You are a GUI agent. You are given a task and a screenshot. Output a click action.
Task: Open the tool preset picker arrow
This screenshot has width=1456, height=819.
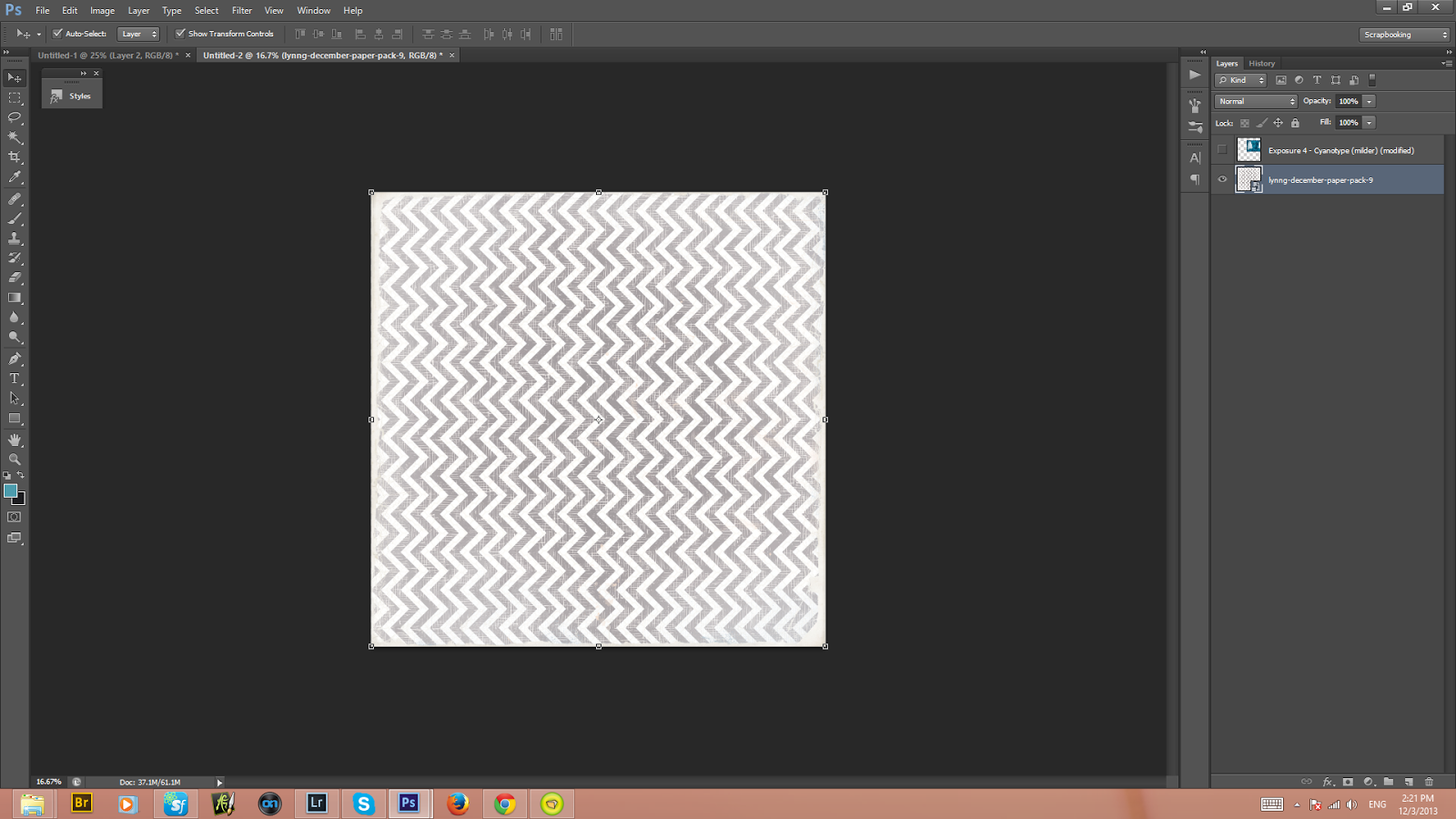tap(38, 35)
